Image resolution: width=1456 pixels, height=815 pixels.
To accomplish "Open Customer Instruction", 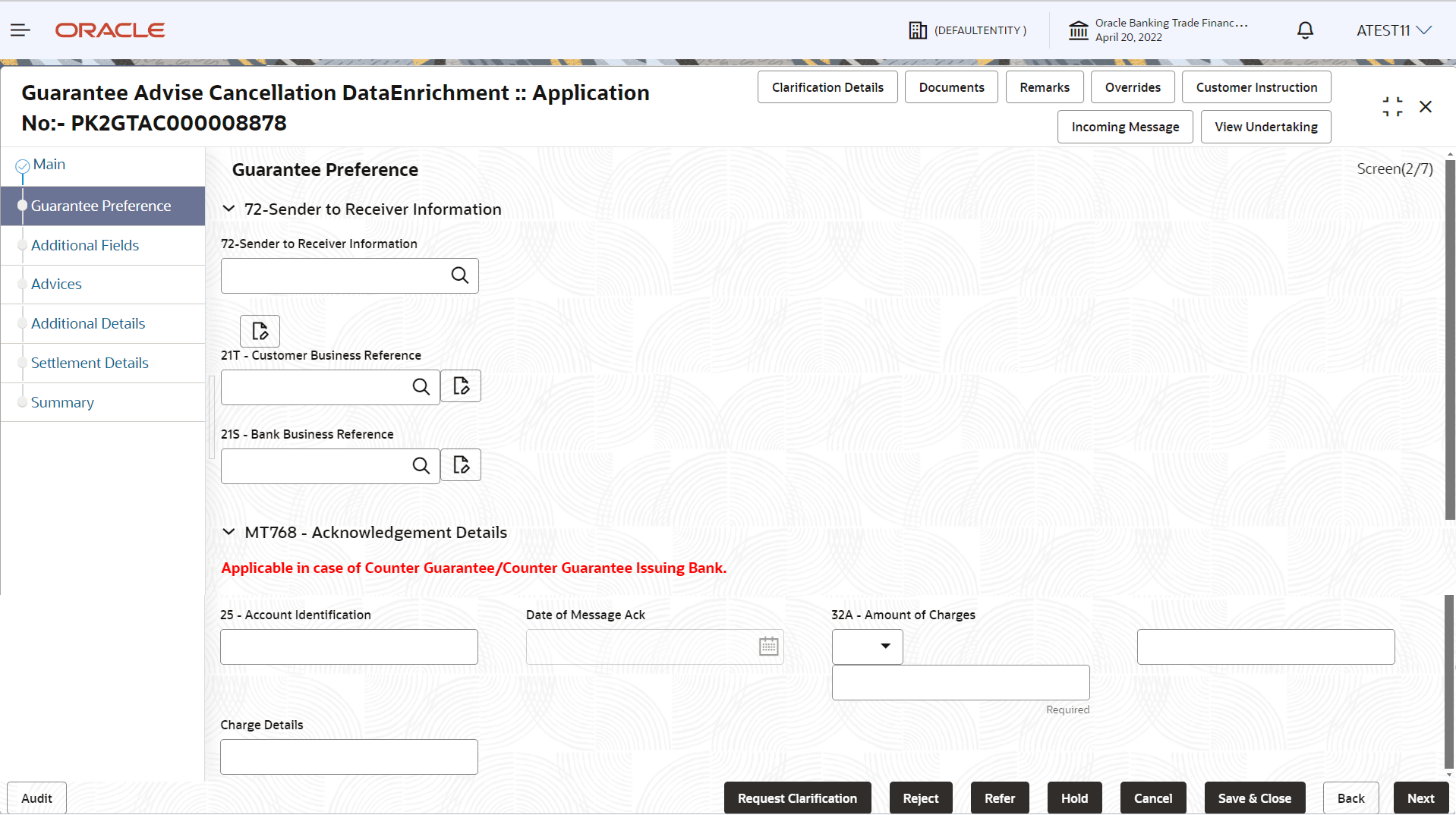I will (x=1256, y=87).
